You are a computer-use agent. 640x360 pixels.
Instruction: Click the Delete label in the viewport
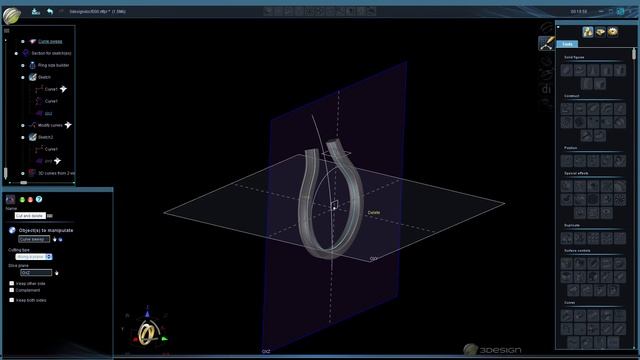tap(373, 213)
